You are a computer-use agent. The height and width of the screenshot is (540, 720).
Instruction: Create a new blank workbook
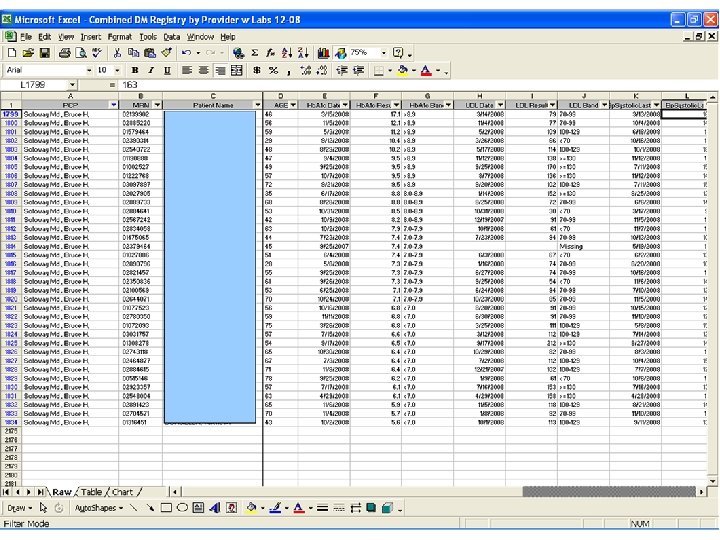[11, 53]
